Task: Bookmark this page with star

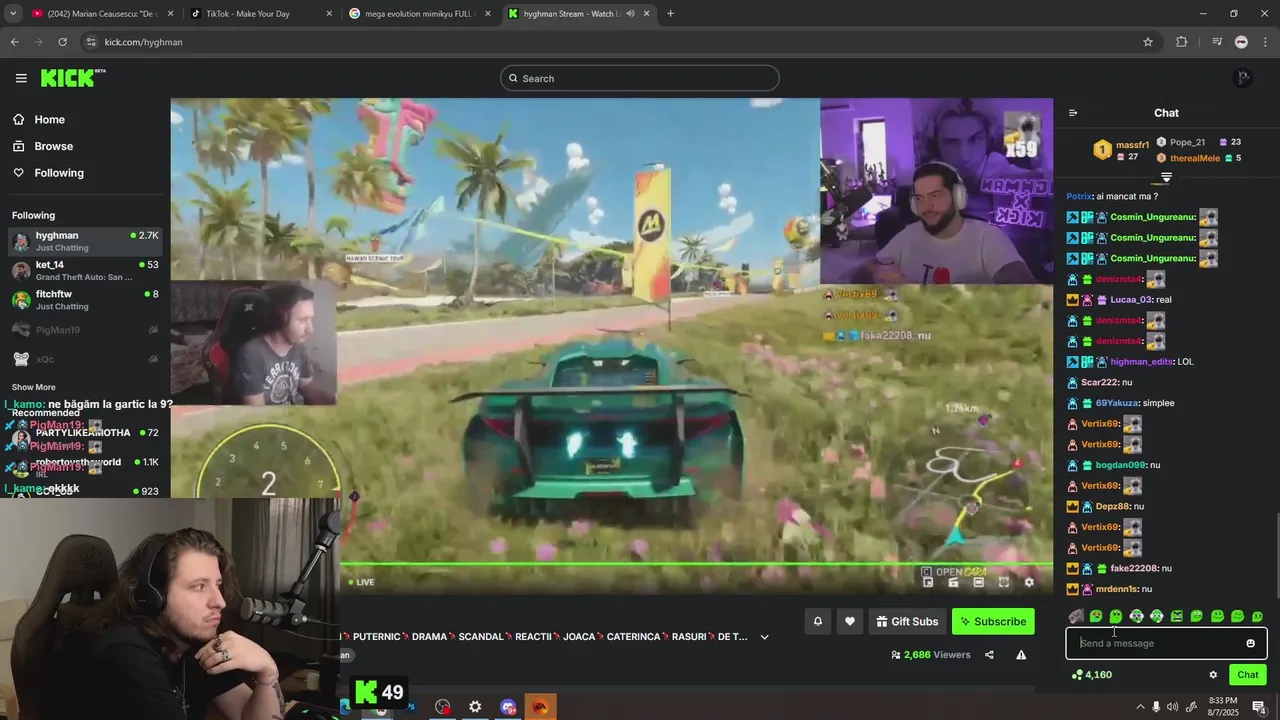Action: pyautogui.click(x=1148, y=42)
